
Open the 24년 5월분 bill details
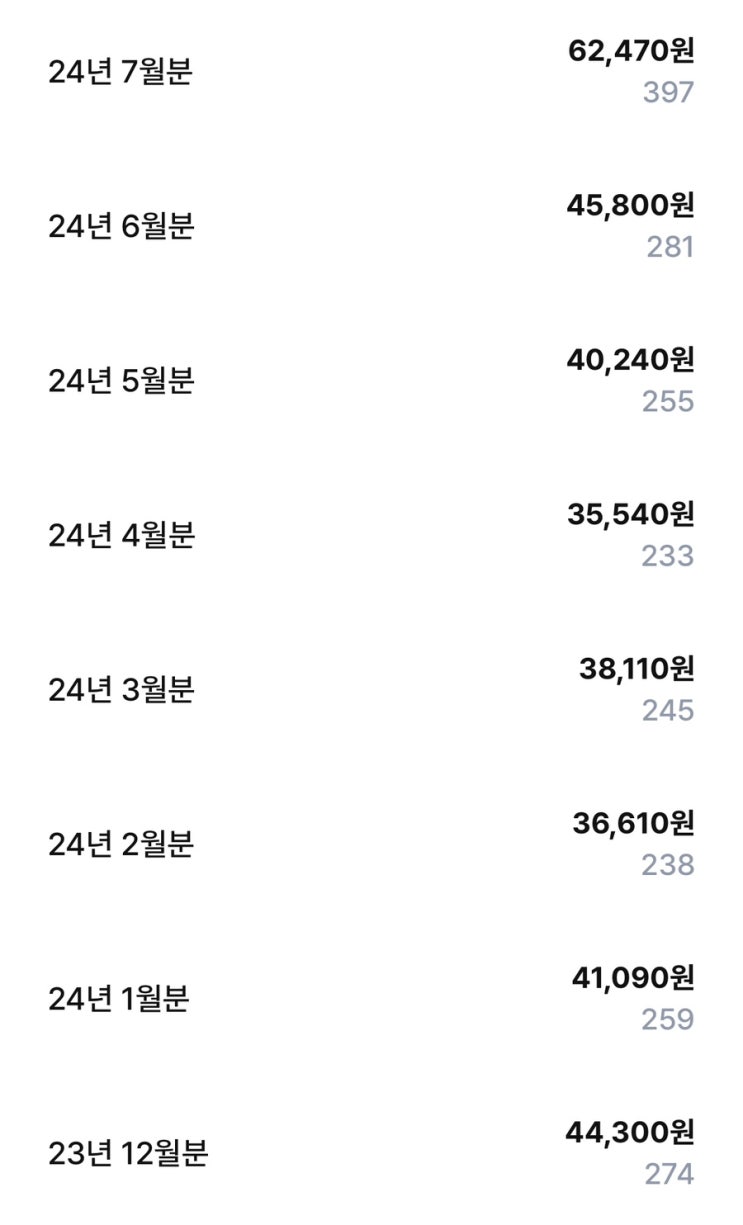(371, 381)
